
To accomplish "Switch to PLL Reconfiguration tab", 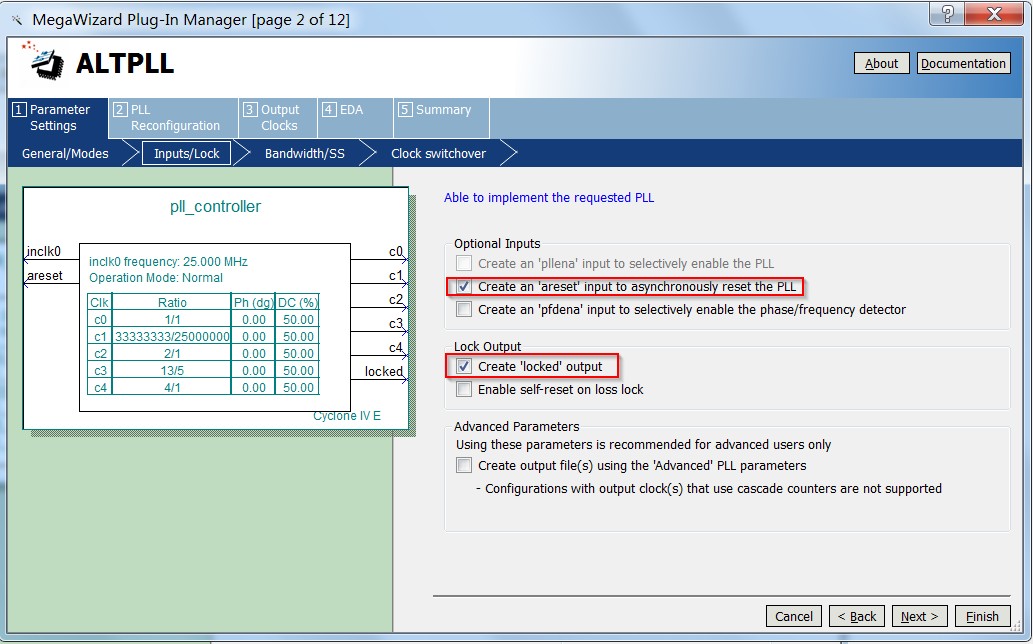I will point(172,118).
